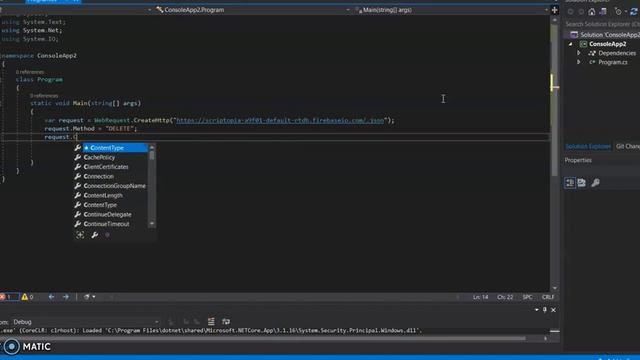Open the firebaseio URL link in code

[280, 120]
